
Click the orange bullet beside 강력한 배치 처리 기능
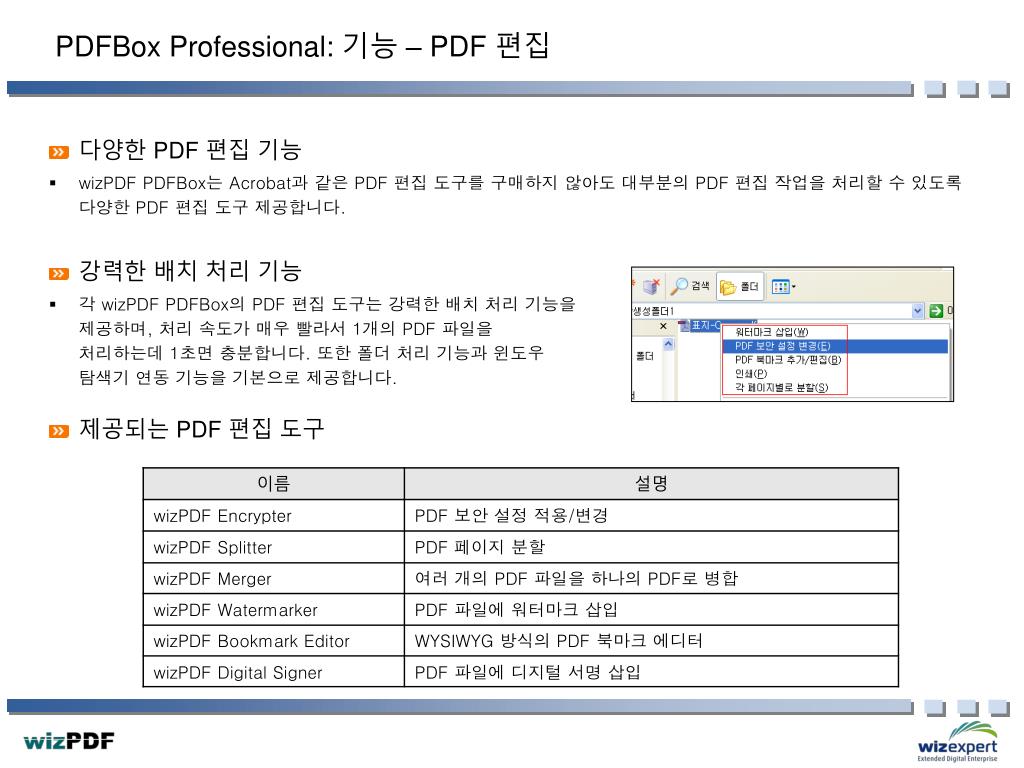click(59, 273)
